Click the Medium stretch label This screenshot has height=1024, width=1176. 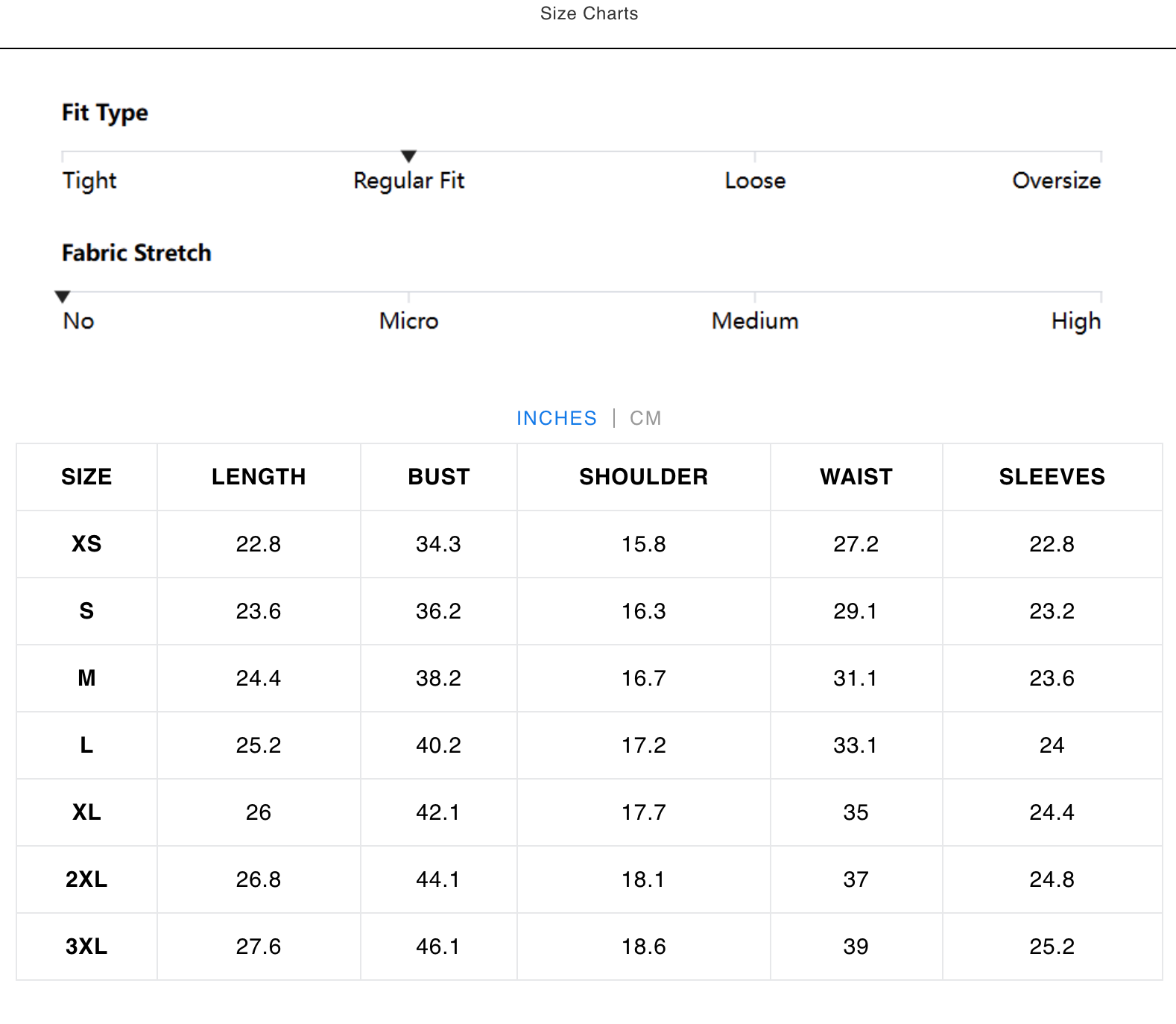click(755, 321)
